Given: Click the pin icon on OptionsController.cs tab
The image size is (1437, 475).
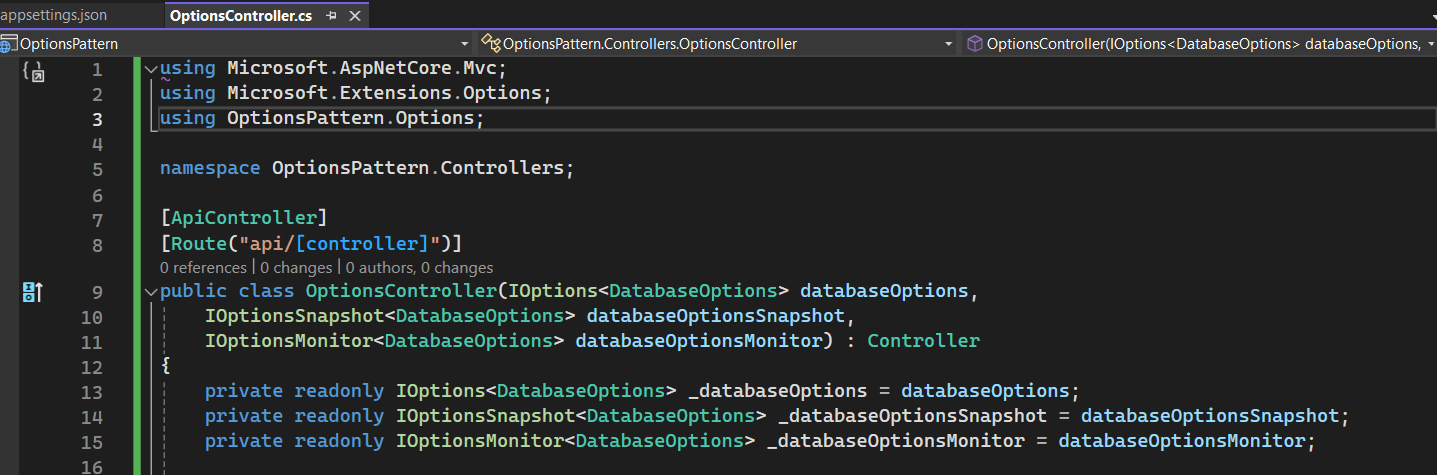Looking at the screenshot, I should 332,16.
